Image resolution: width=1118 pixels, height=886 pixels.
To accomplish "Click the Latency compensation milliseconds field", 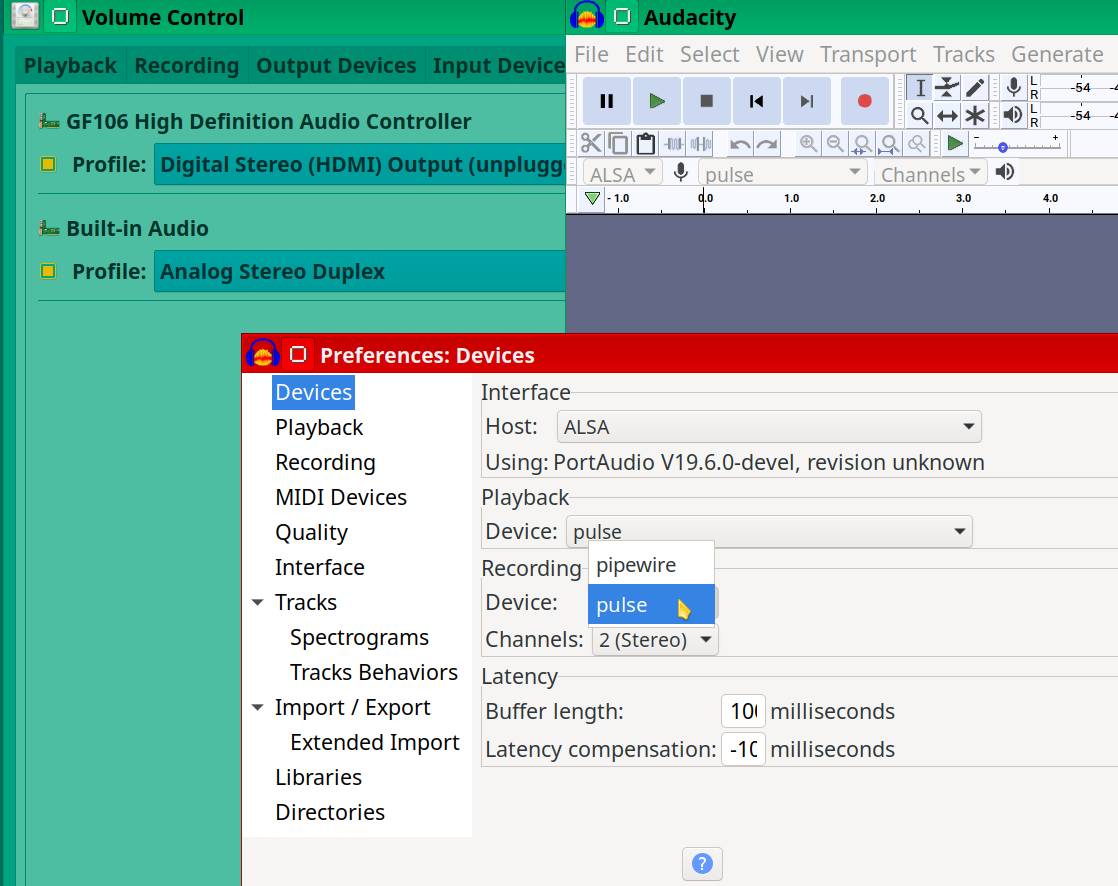I will [743, 749].
